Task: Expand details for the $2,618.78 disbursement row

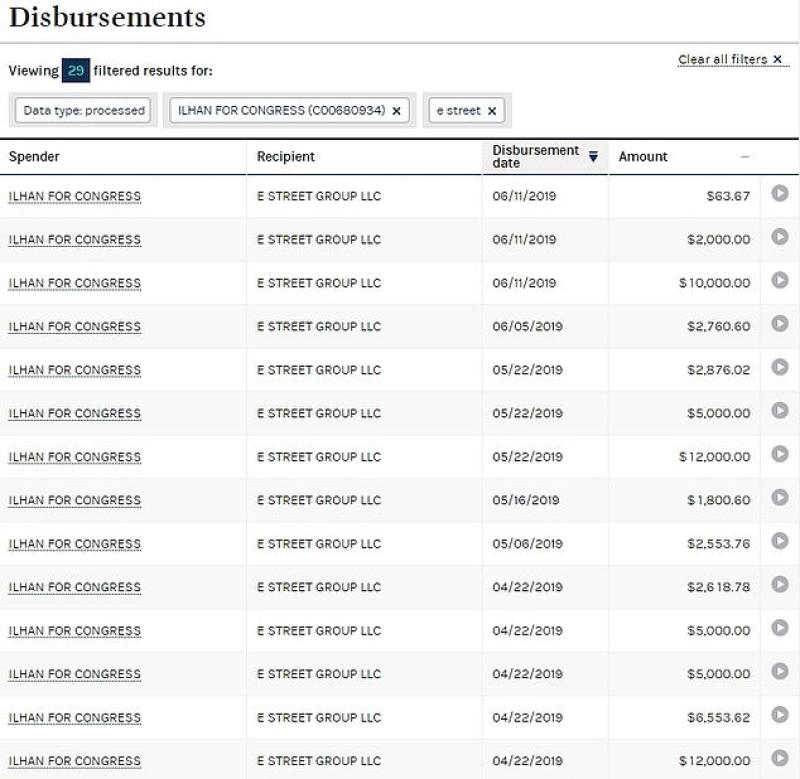Action: point(779,584)
